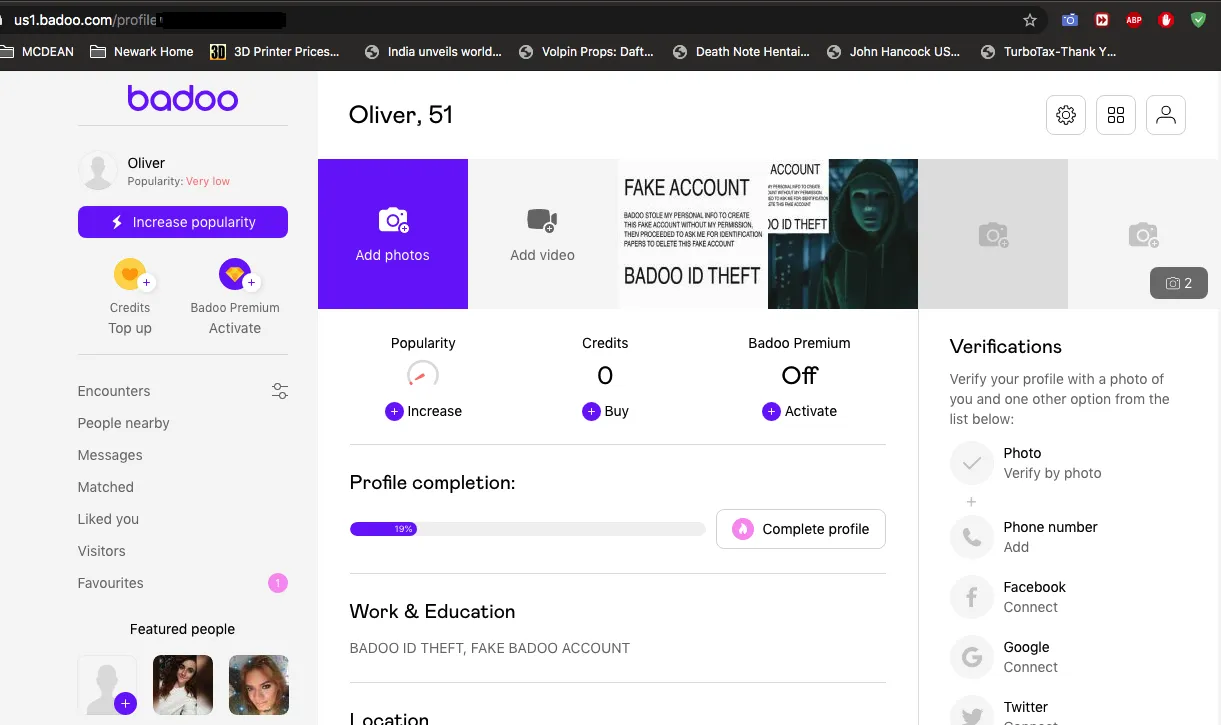Click the Encounters filter sliders icon
The width and height of the screenshot is (1221, 725).
(x=280, y=391)
